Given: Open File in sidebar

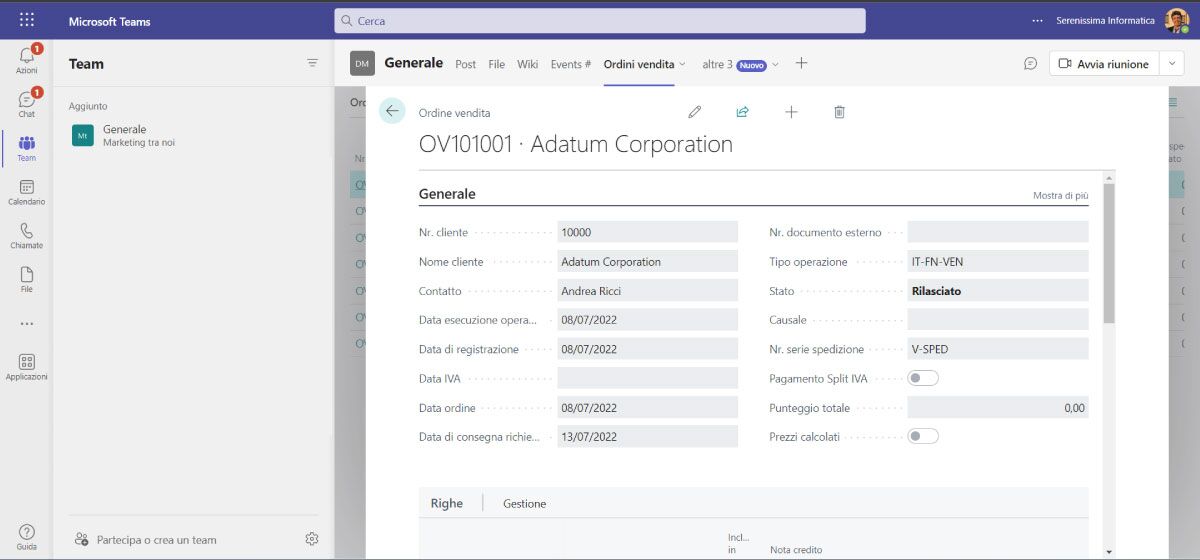Looking at the screenshot, I should (x=27, y=279).
